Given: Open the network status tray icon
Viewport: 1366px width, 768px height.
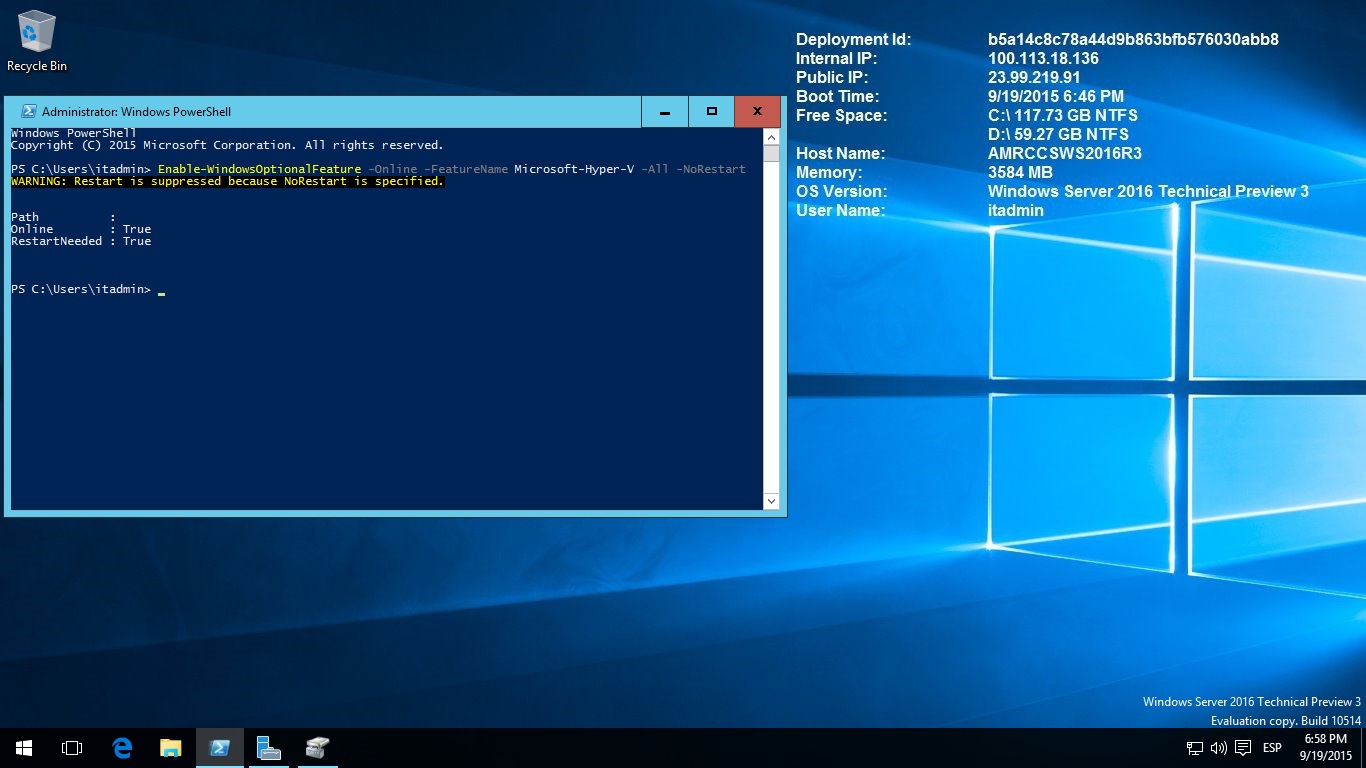Looking at the screenshot, I should pyautogui.click(x=1194, y=748).
